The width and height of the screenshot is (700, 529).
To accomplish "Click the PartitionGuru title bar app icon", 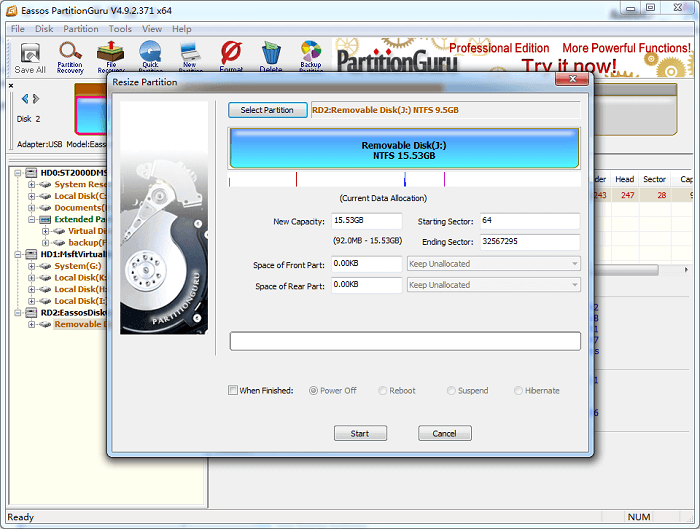I will pyautogui.click(x=12, y=10).
